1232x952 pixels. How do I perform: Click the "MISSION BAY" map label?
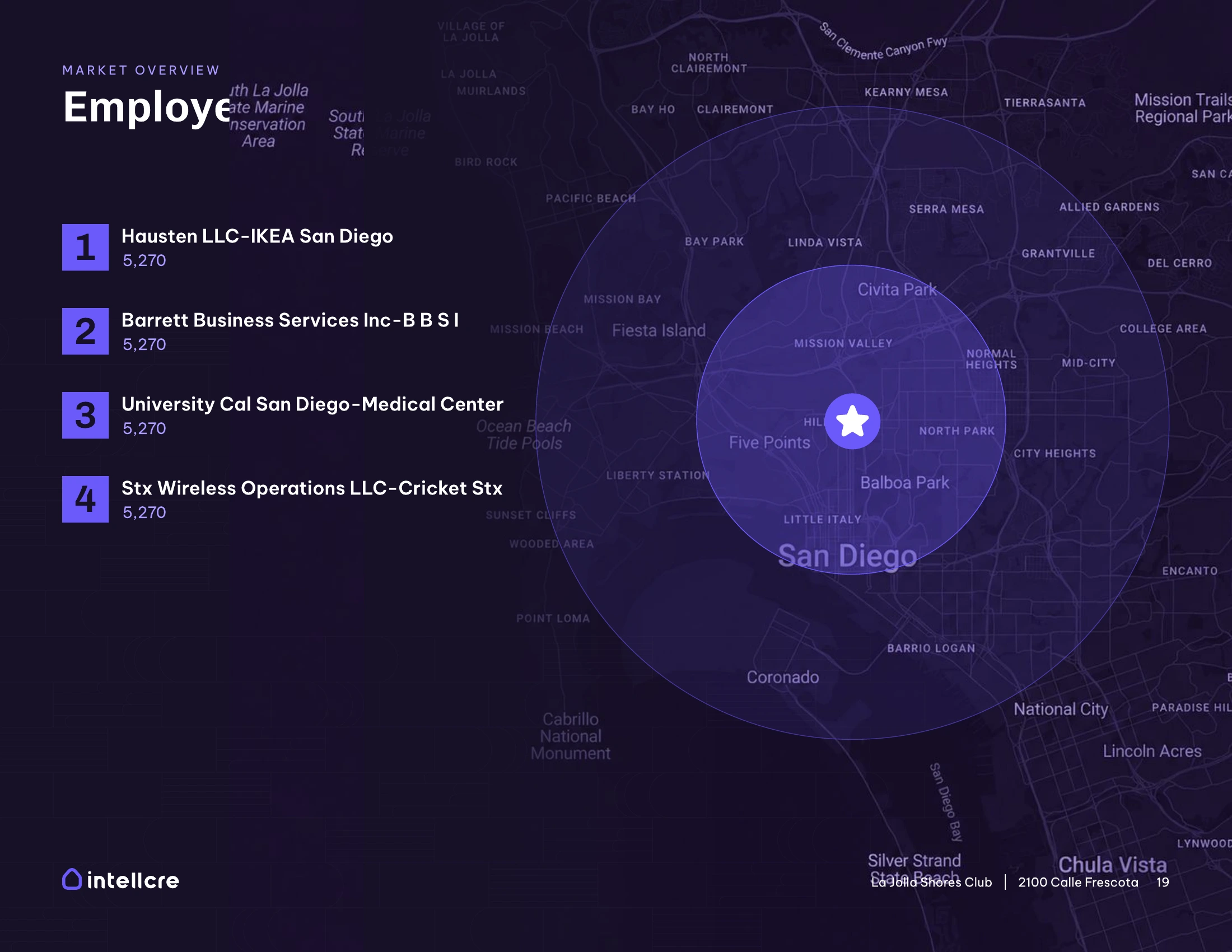[x=622, y=300]
